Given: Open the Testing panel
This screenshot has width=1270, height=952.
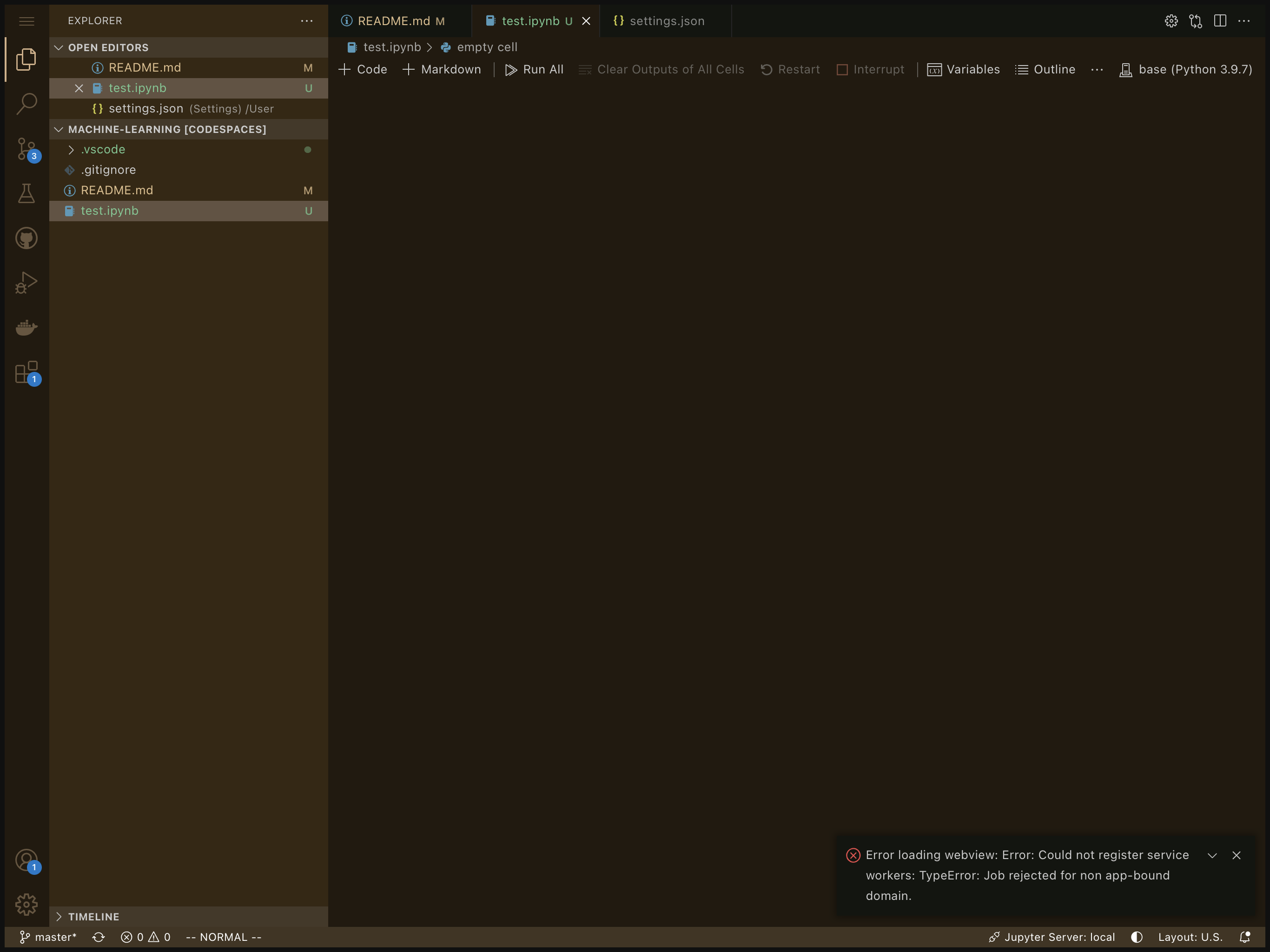Looking at the screenshot, I should [x=26, y=193].
